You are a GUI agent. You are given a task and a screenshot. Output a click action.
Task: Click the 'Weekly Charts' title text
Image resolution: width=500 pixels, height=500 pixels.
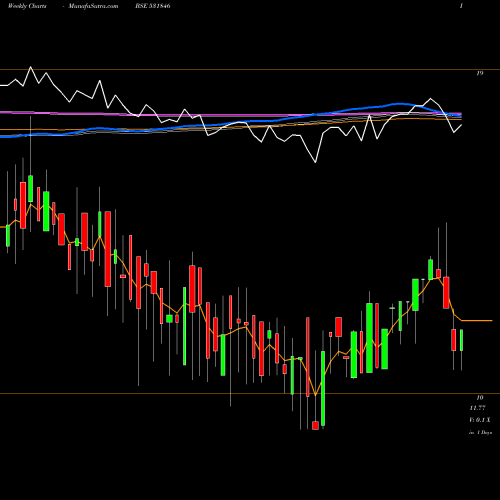[x=27, y=6]
